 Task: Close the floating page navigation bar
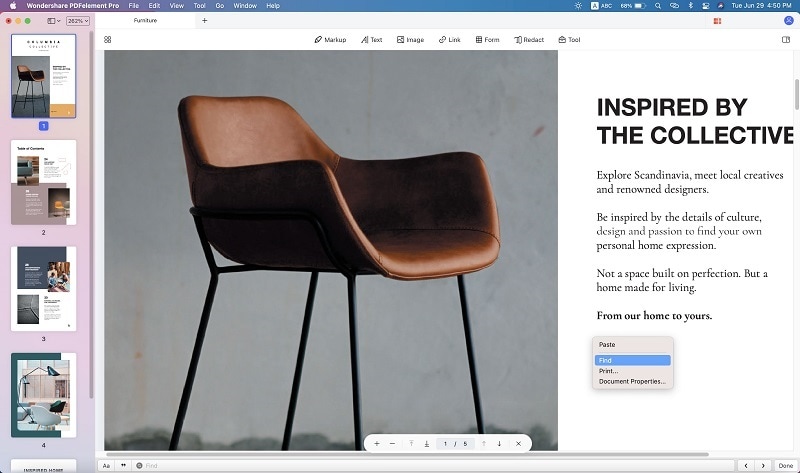(518, 443)
